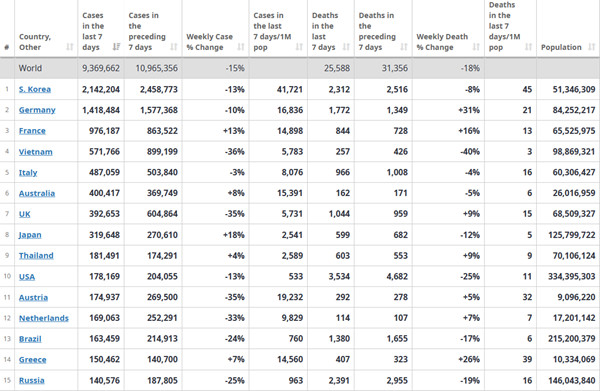Sort by Cases in the preceding 7 days
Screen dimensions: 600x391
pyautogui.click(x=174, y=47)
